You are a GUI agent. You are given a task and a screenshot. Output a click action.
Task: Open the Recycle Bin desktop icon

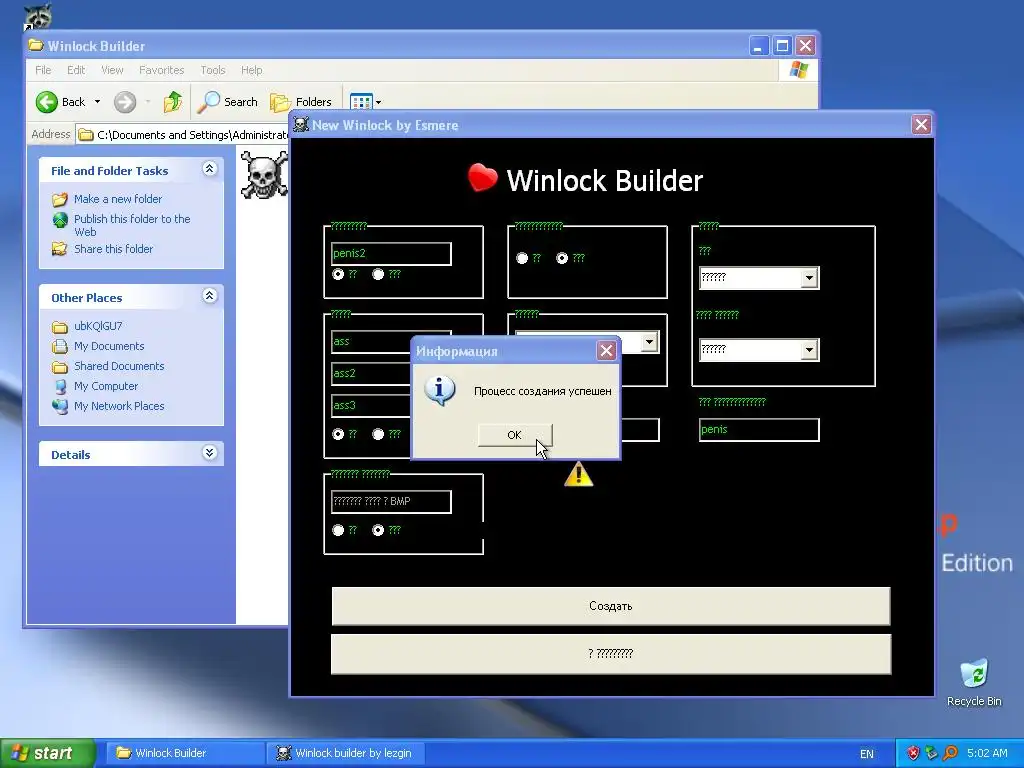point(974,683)
